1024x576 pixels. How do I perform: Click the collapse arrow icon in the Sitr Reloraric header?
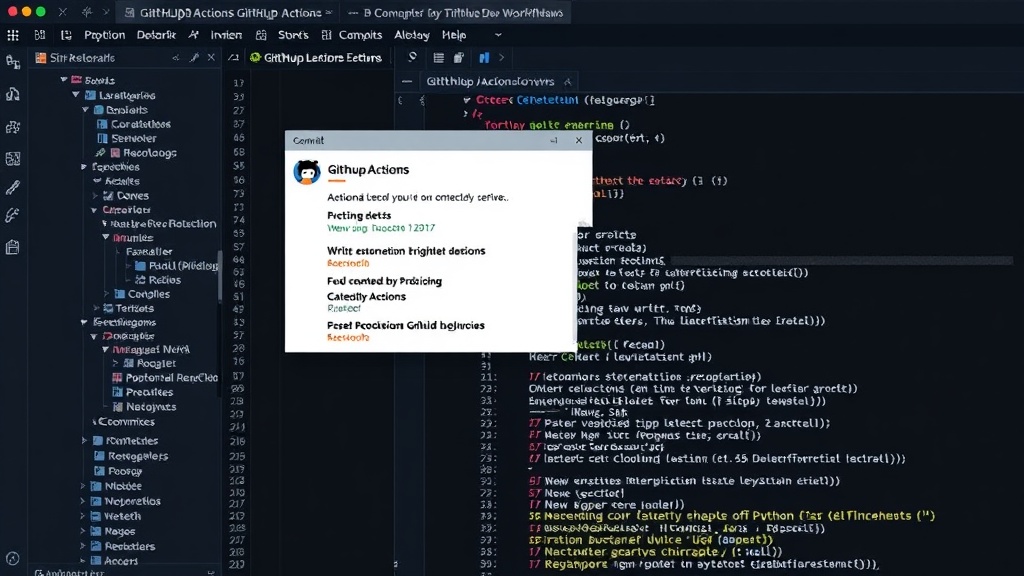[x=176, y=58]
